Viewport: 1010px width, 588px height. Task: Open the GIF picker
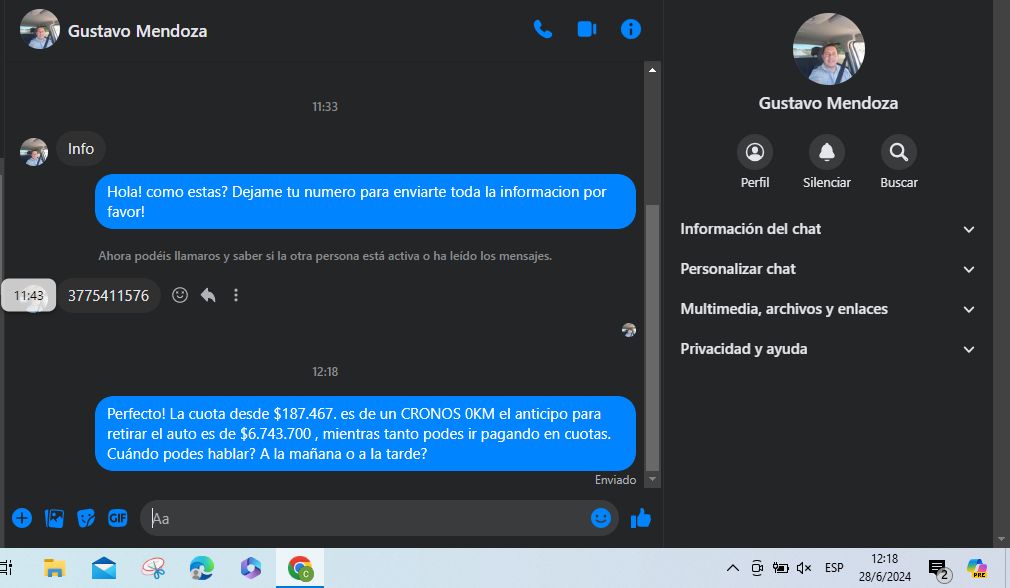(118, 518)
